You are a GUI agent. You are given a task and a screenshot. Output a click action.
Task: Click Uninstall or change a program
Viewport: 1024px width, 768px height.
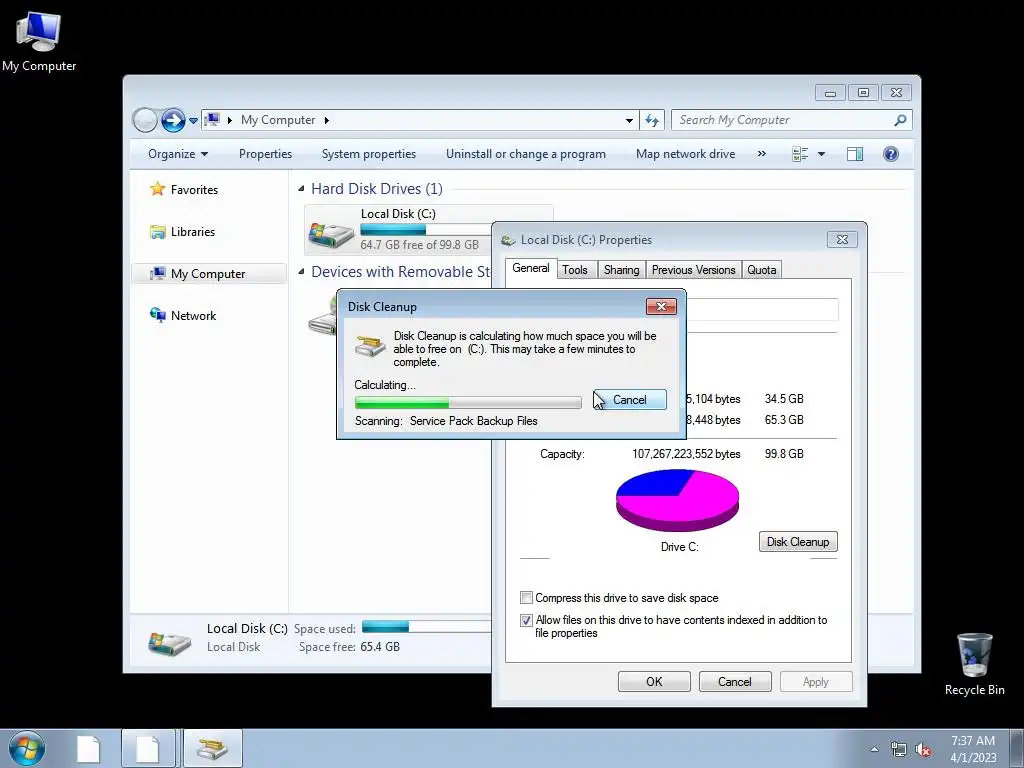[x=526, y=154]
